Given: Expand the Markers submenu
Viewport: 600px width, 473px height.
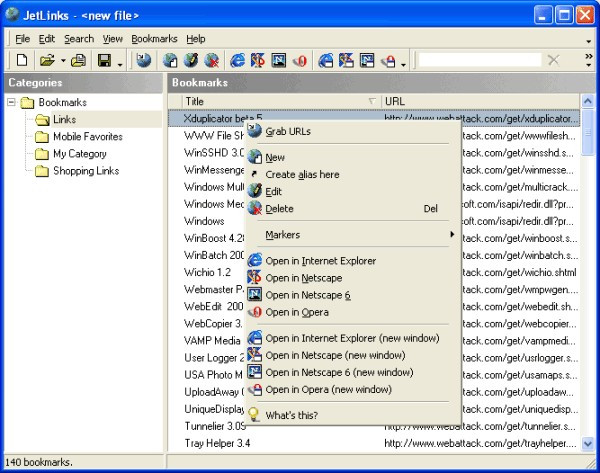Looking at the screenshot, I should coord(353,235).
